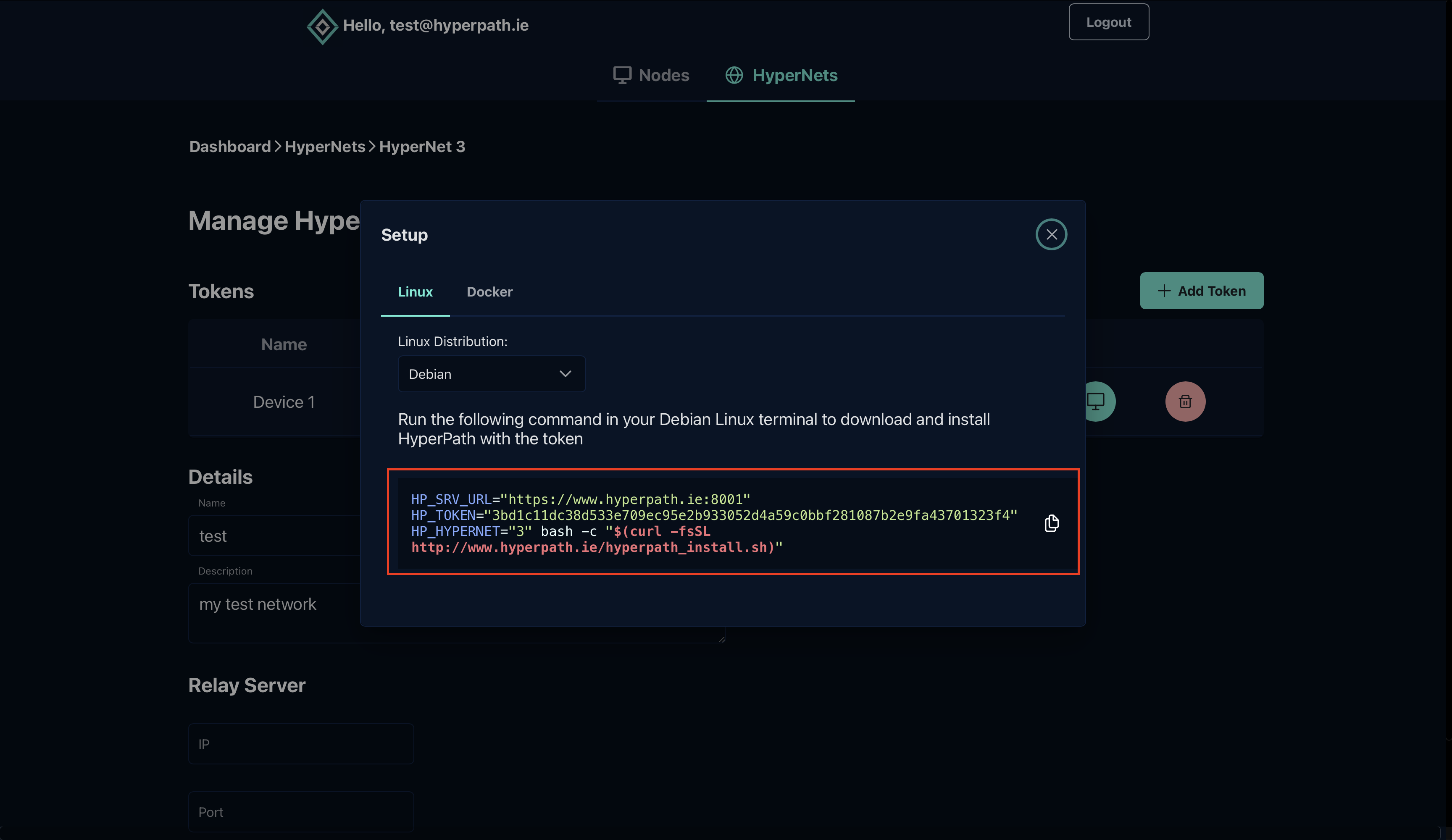Viewport: 1452px width, 840px height.
Task: Click the Name column header
Action: click(x=284, y=344)
